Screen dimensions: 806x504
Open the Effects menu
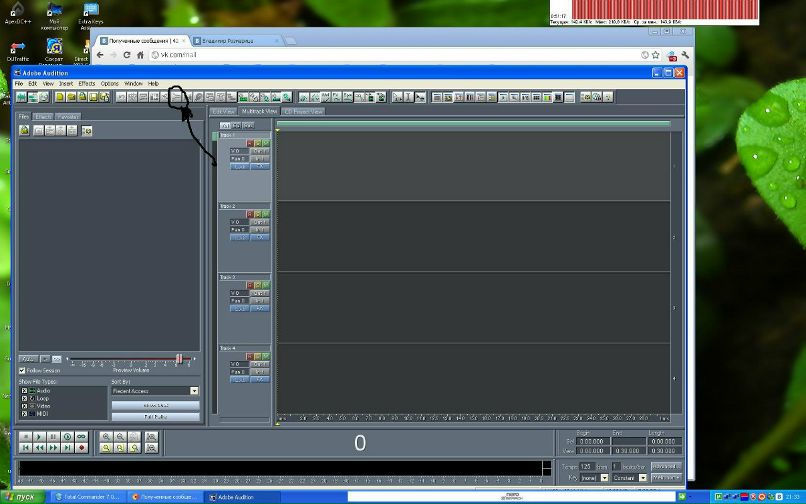87,83
